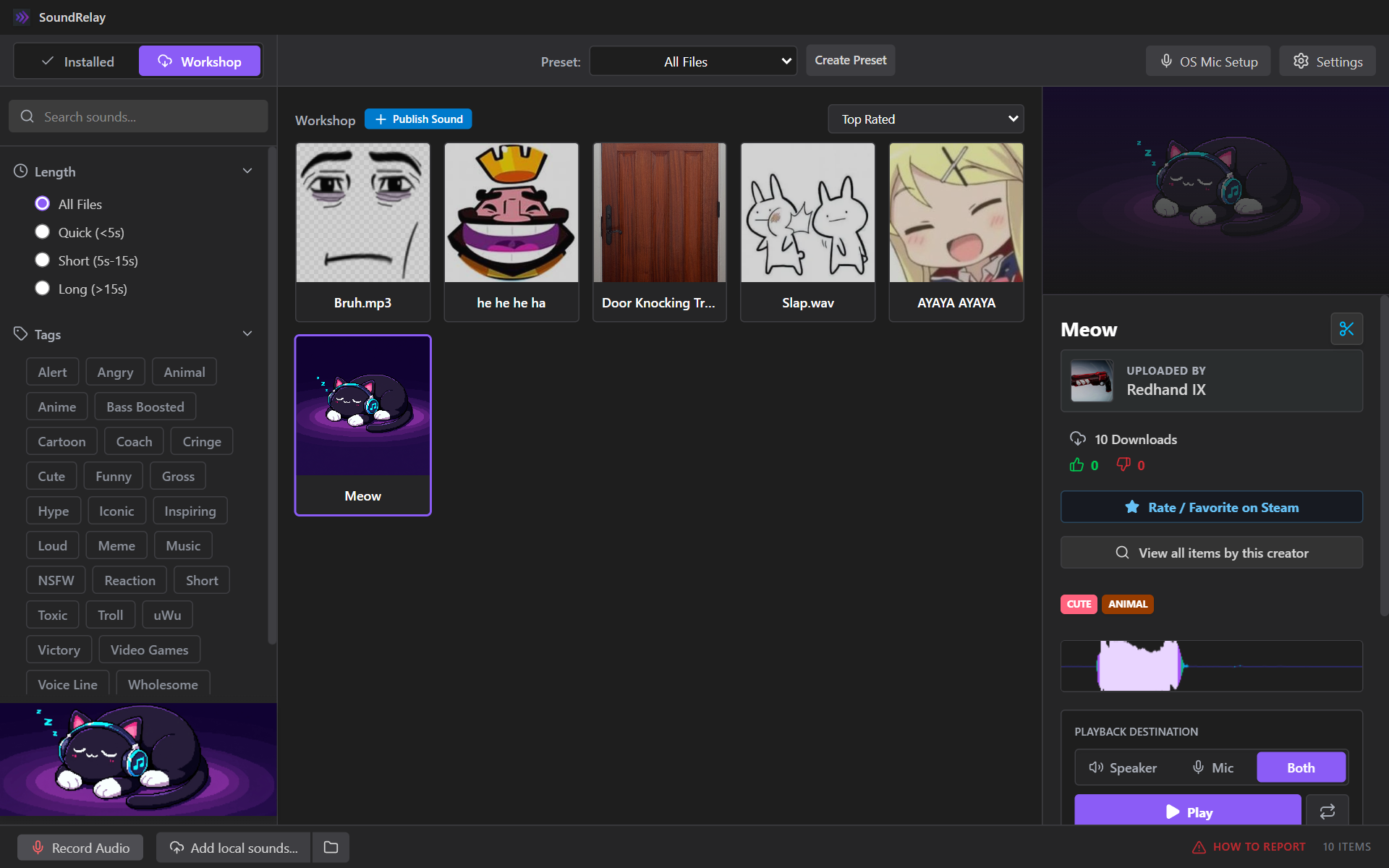View all items by this creator
The image size is (1389, 868).
pos(1212,553)
